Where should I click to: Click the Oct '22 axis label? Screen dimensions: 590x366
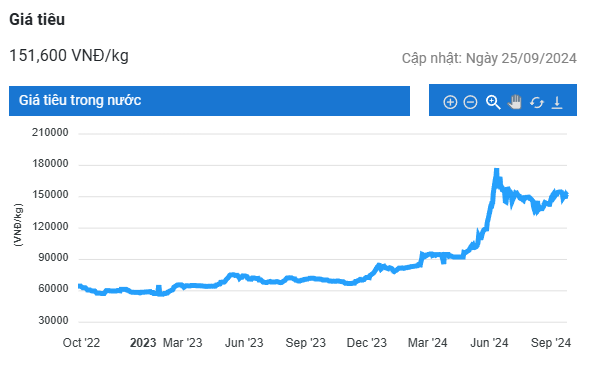(81, 343)
